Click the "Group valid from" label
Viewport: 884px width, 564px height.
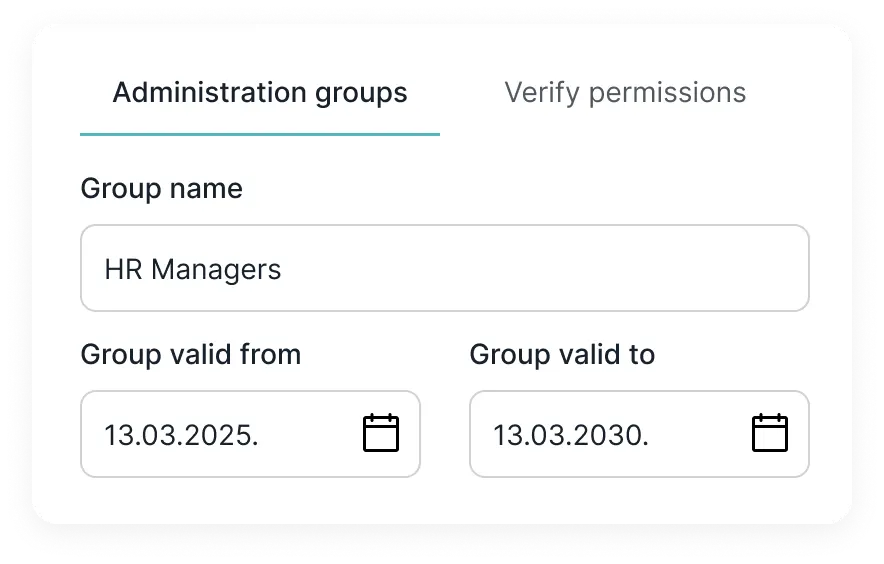pyautogui.click(x=191, y=355)
